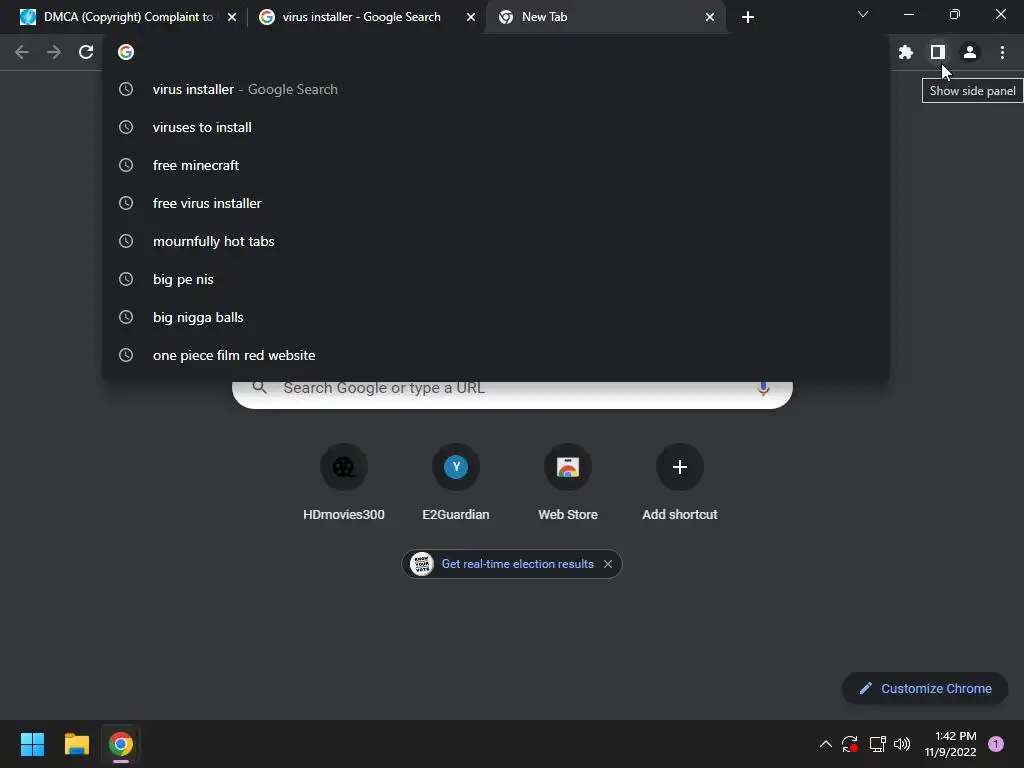
Task: Choose suggestion 'free minecraft'
Action: (x=496, y=165)
